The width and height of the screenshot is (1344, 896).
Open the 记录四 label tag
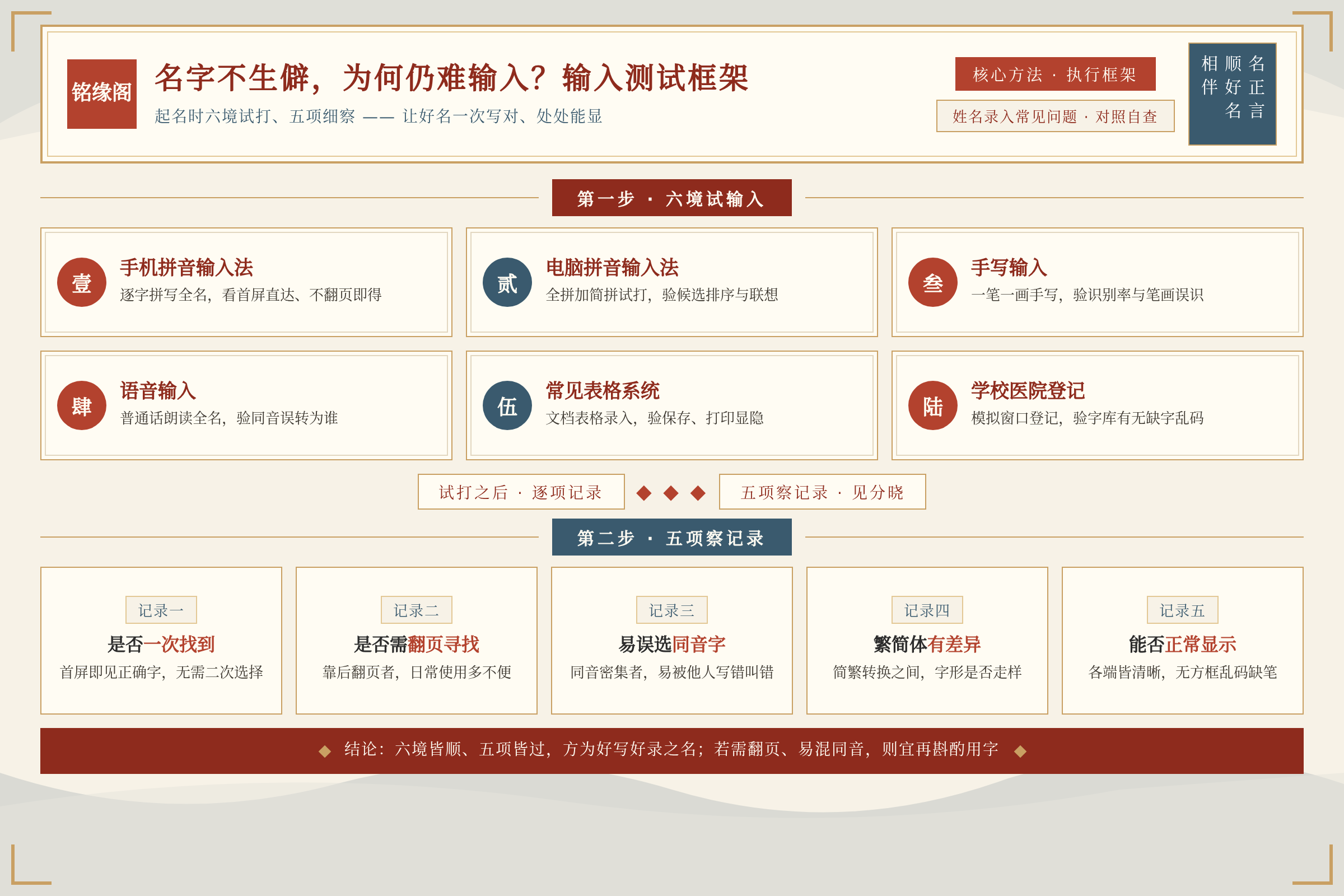coord(927,610)
